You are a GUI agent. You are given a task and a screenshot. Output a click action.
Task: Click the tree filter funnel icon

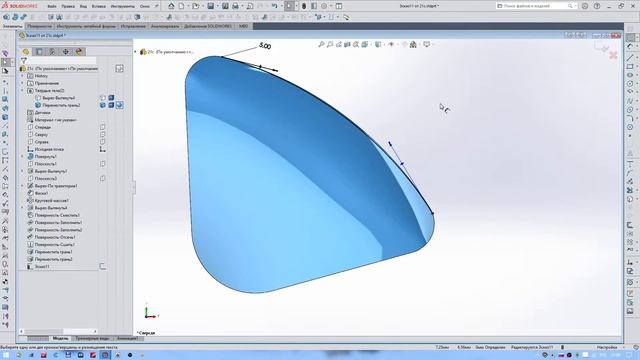pyautogui.click(x=24, y=60)
